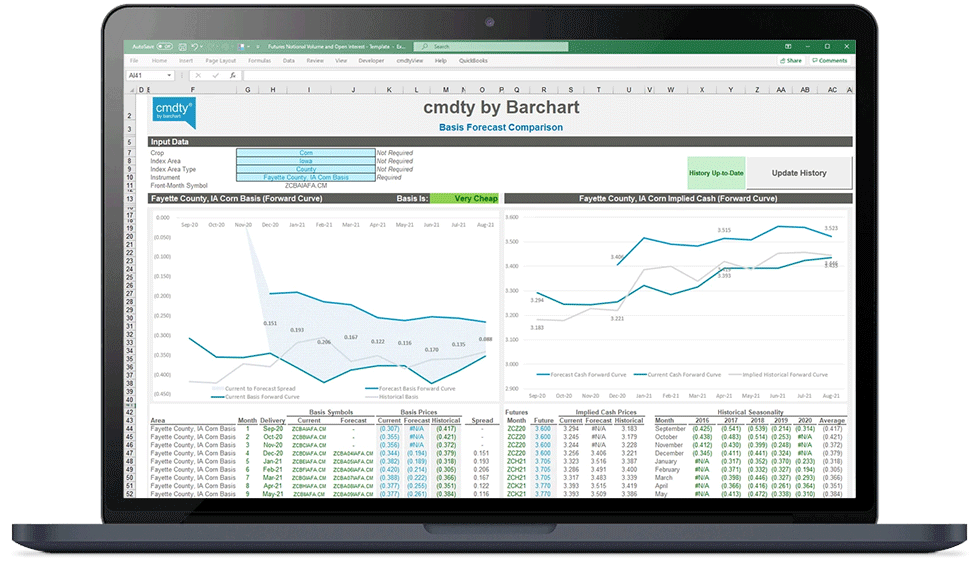Image resolution: width=980 pixels, height=565 pixels.
Task: Click the Current to Forecast Spread legend entry
Action: 254,389
